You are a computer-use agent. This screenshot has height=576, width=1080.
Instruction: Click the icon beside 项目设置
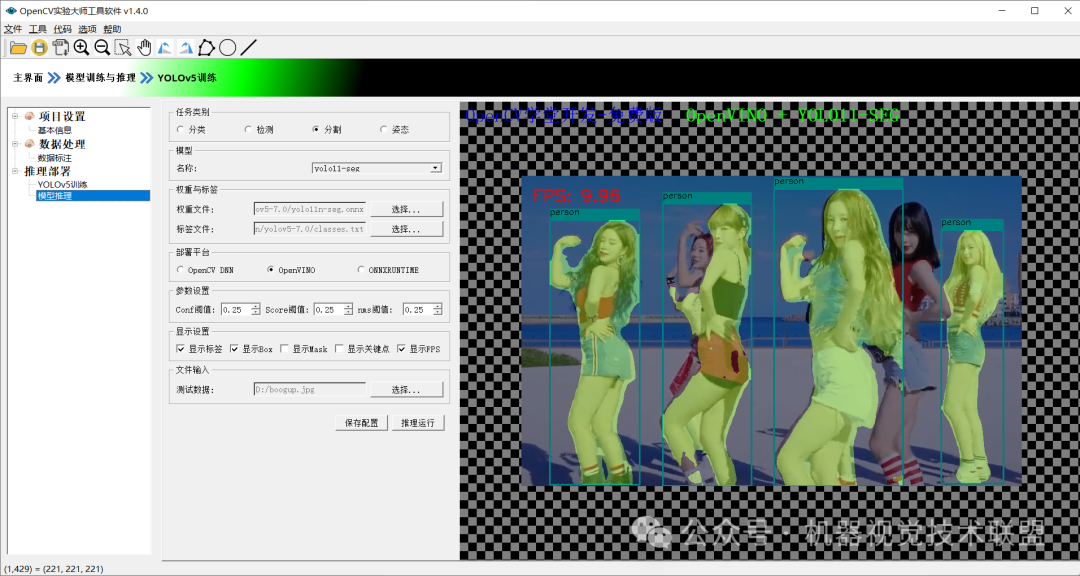30,116
